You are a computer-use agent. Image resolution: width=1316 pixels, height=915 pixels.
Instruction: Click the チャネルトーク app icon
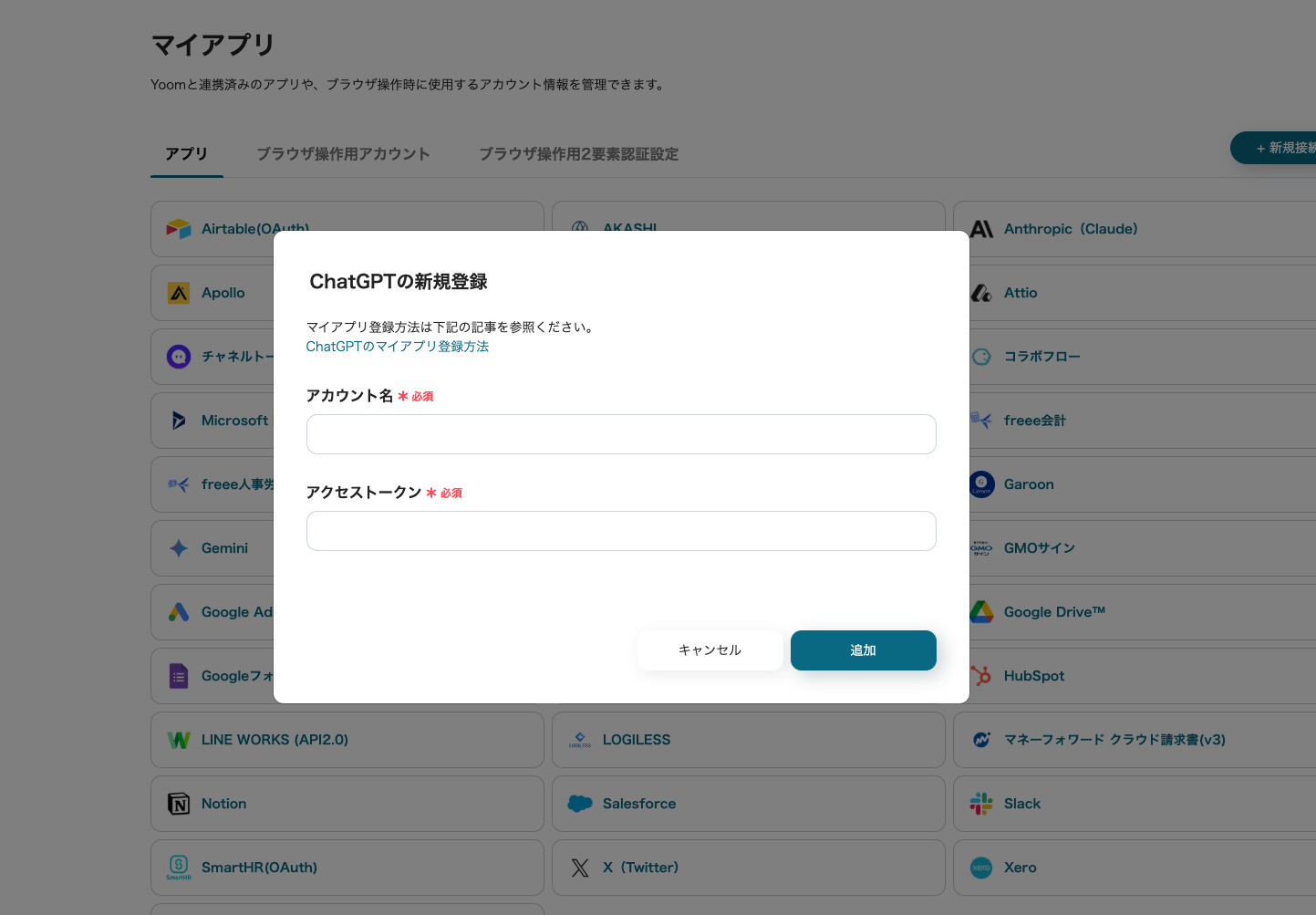coord(179,357)
